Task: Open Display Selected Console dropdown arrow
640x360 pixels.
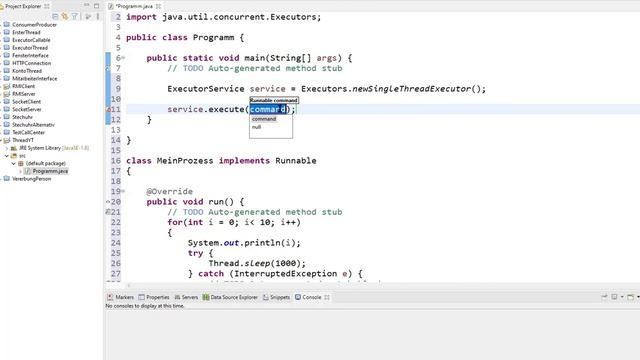Action: 622,297
